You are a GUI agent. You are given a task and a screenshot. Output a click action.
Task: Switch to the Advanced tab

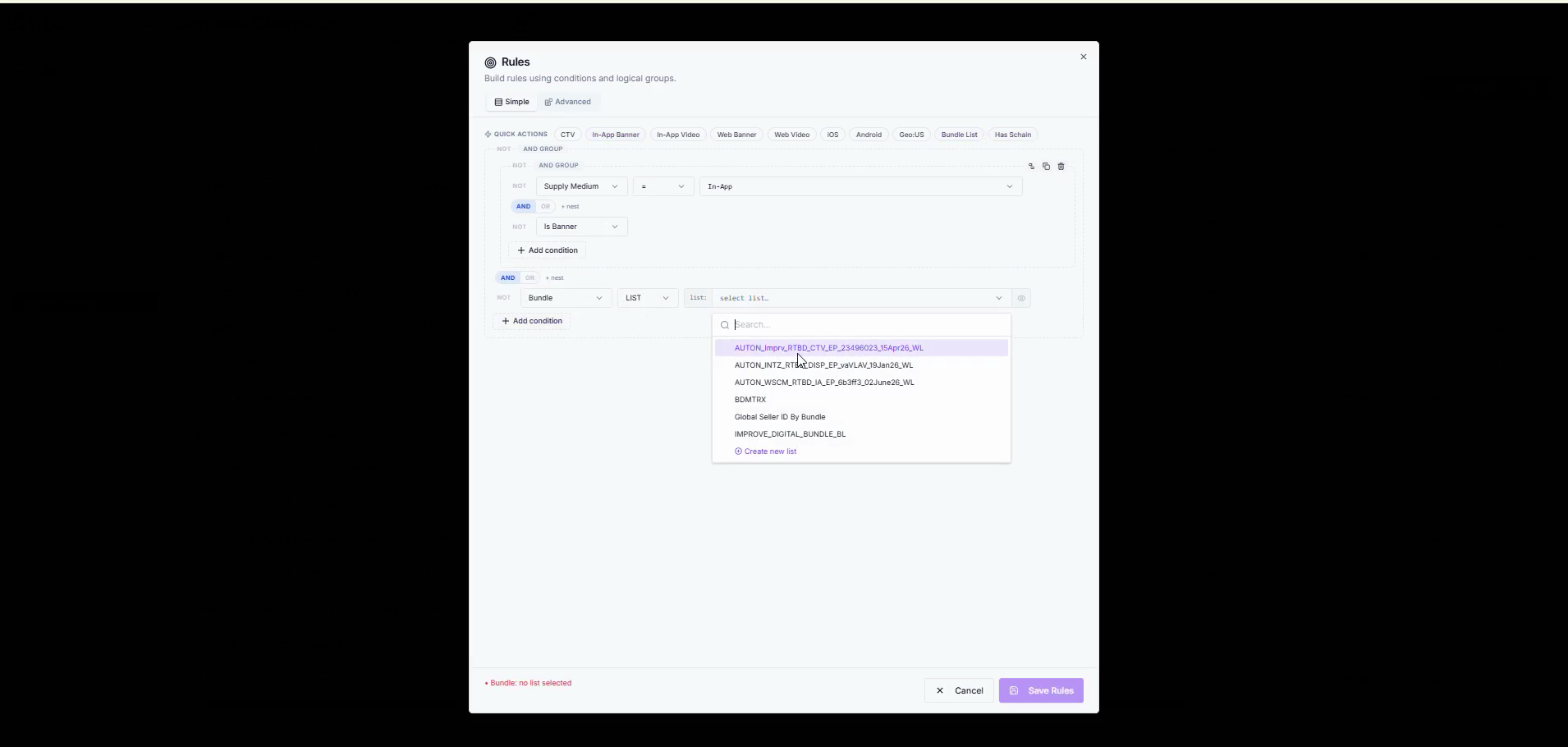568,102
